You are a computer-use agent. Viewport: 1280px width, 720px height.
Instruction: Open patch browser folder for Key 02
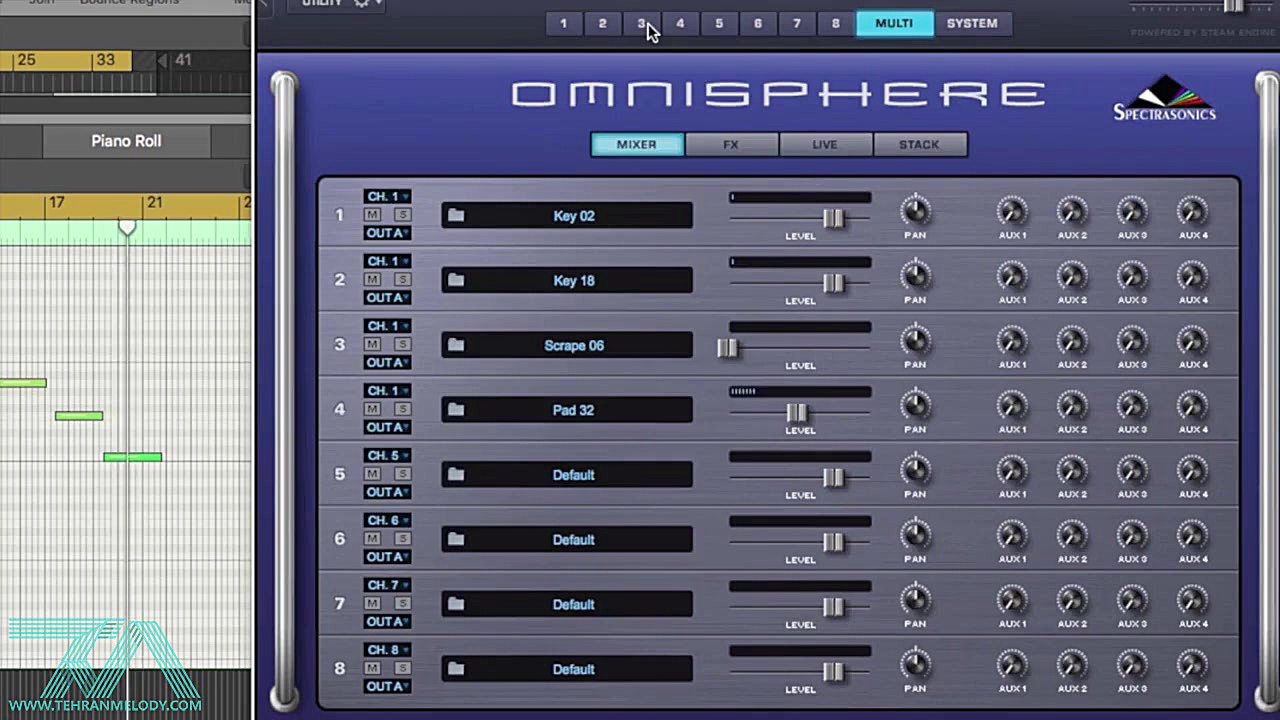click(456, 216)
